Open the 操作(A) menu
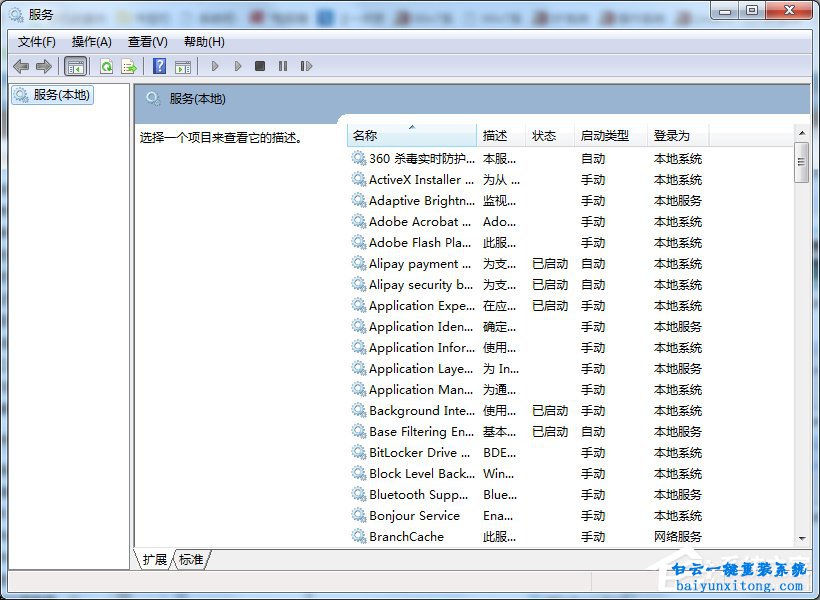 click(92, 42)
